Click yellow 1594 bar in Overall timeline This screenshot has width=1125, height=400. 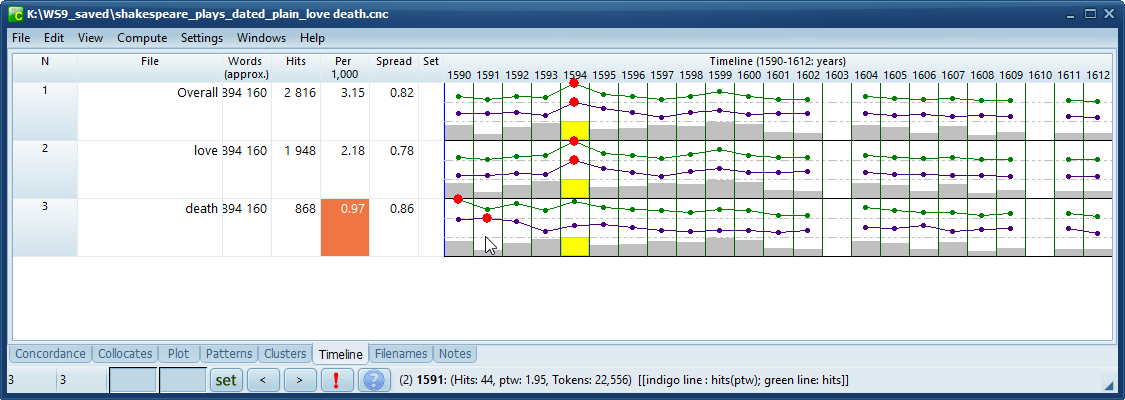(575, 130)
